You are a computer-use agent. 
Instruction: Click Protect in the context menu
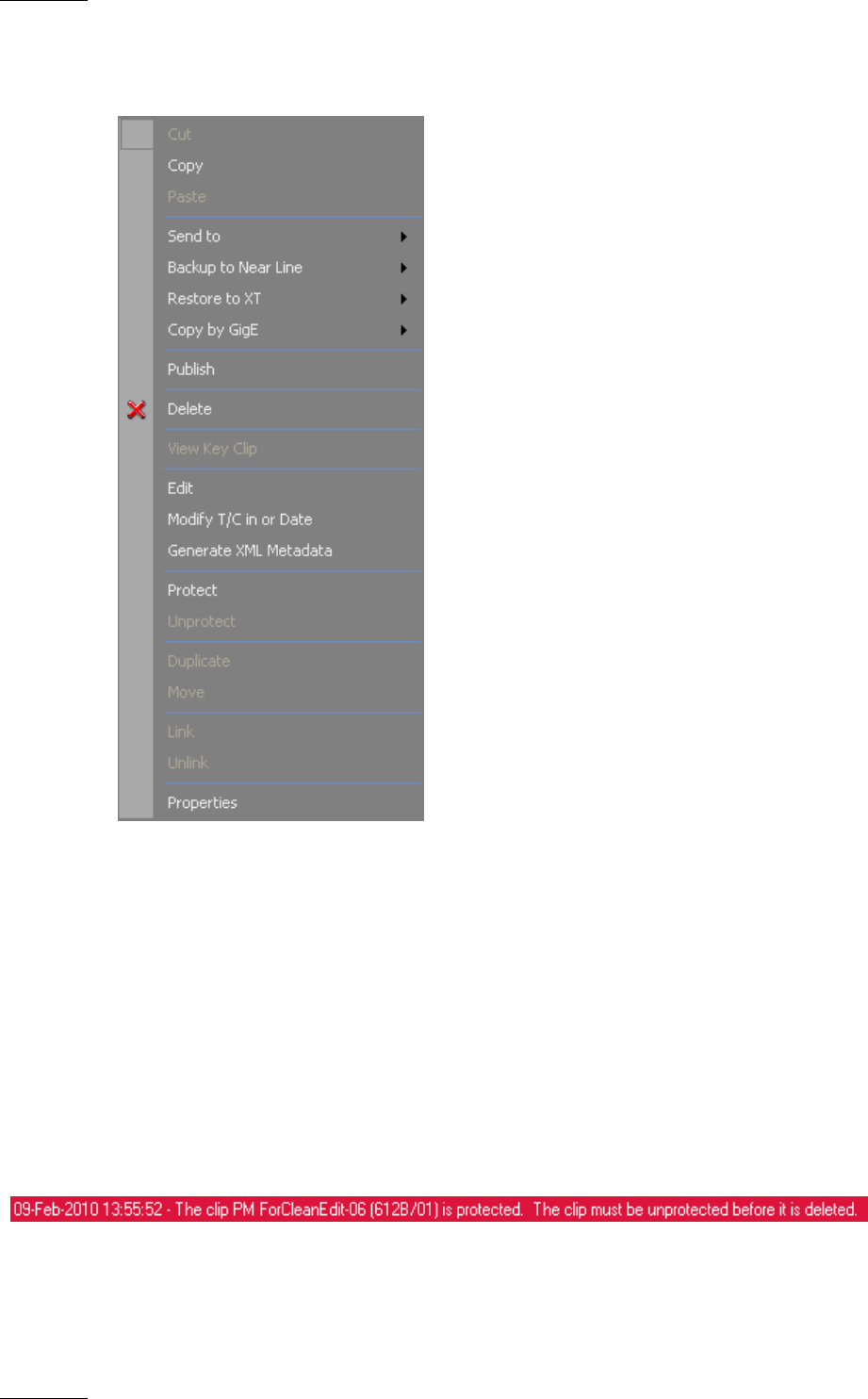(x=192, y=590)
